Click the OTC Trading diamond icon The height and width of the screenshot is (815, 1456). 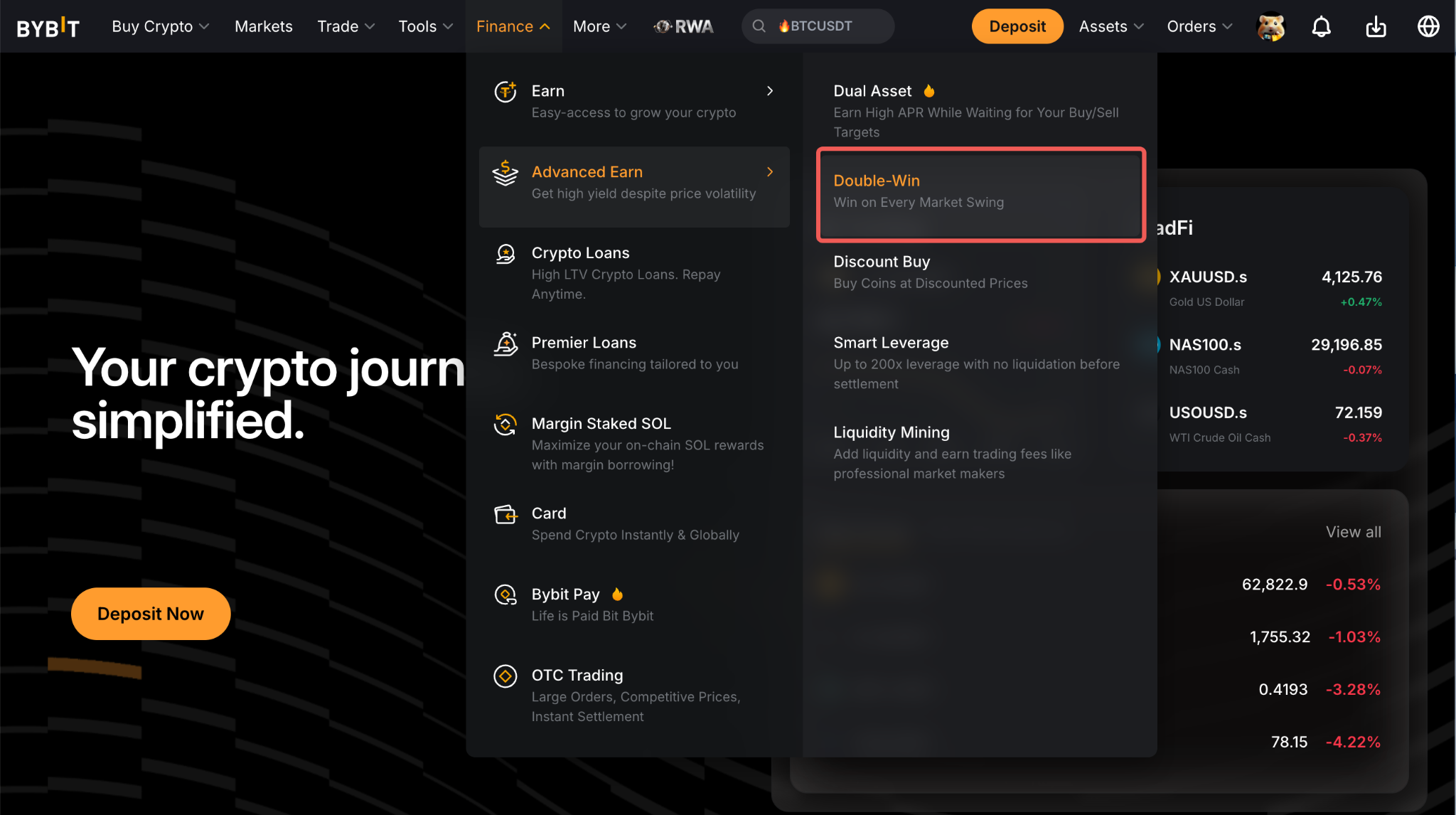pyautogui.click(x=505, y=676)
